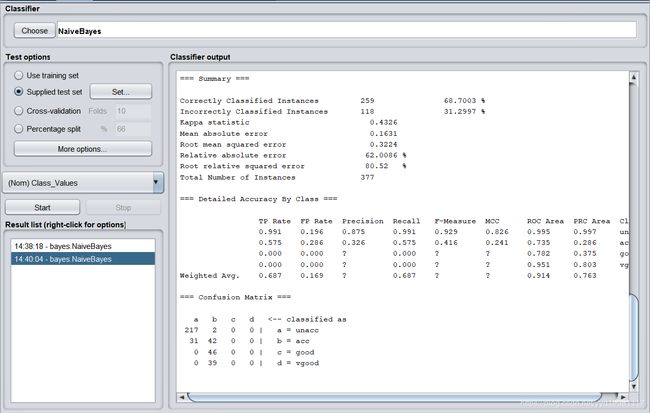Click the horizontal scroll left arrow
This screenshot has height=413, width=650.
(182, 397)
